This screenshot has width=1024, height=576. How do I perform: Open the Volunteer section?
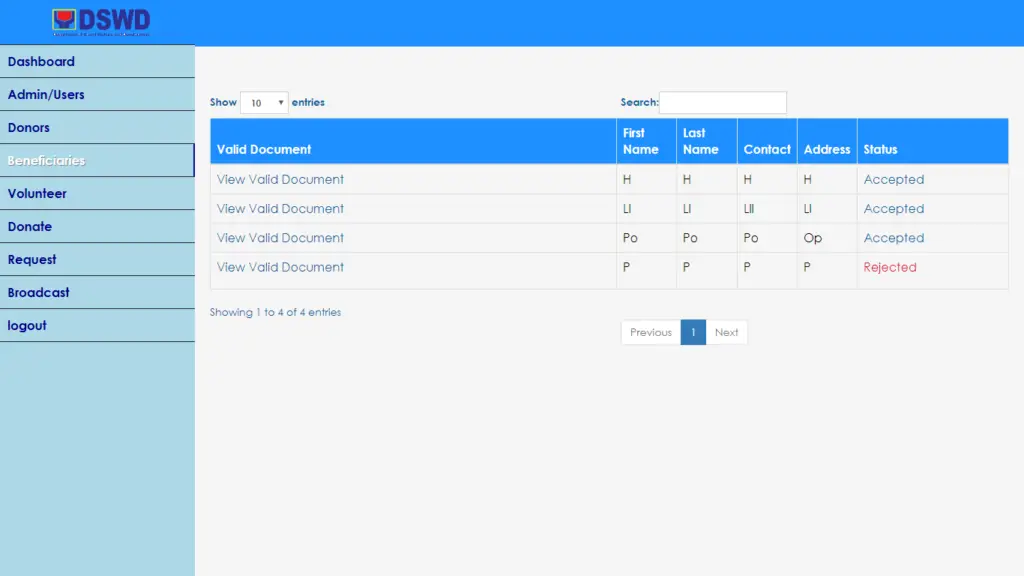click(x=39, y=193)
